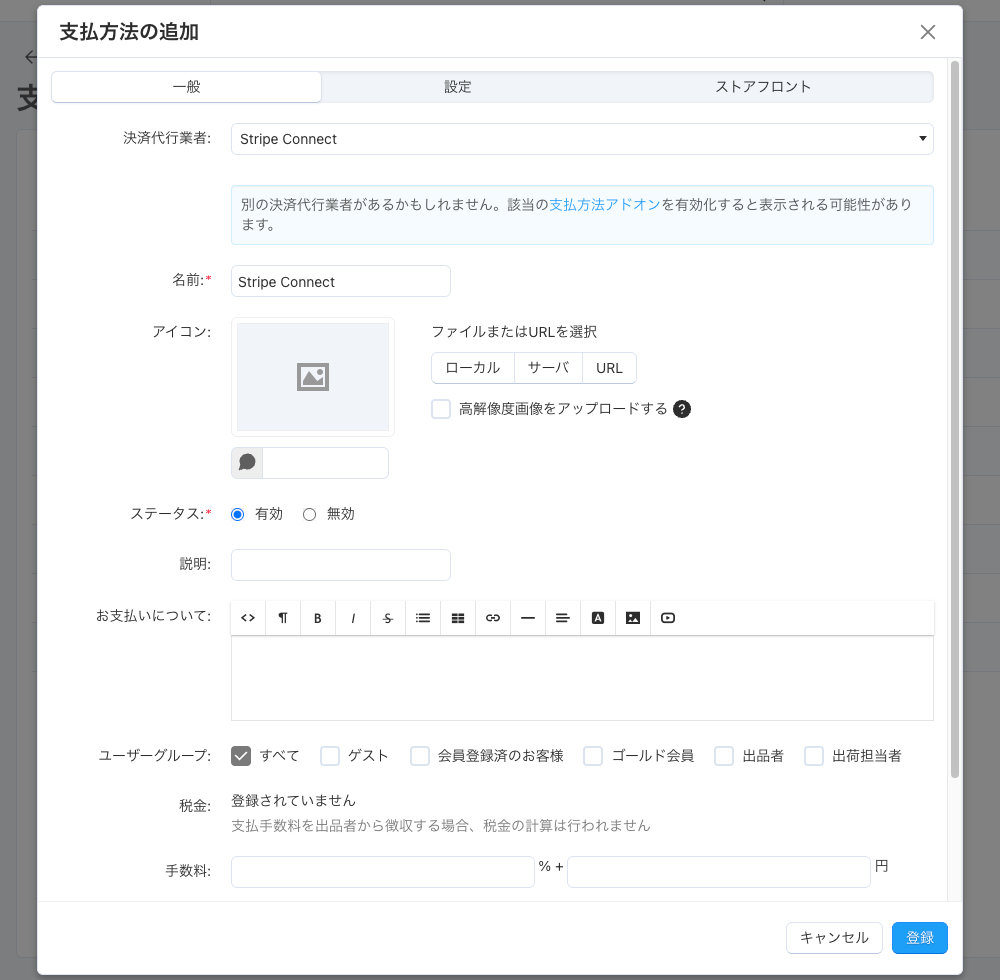Image resolution: width=1000 pixels, height=980 pixels.
Task: Apply strikethrough formatting in the editor
Action: pos(387,618)
